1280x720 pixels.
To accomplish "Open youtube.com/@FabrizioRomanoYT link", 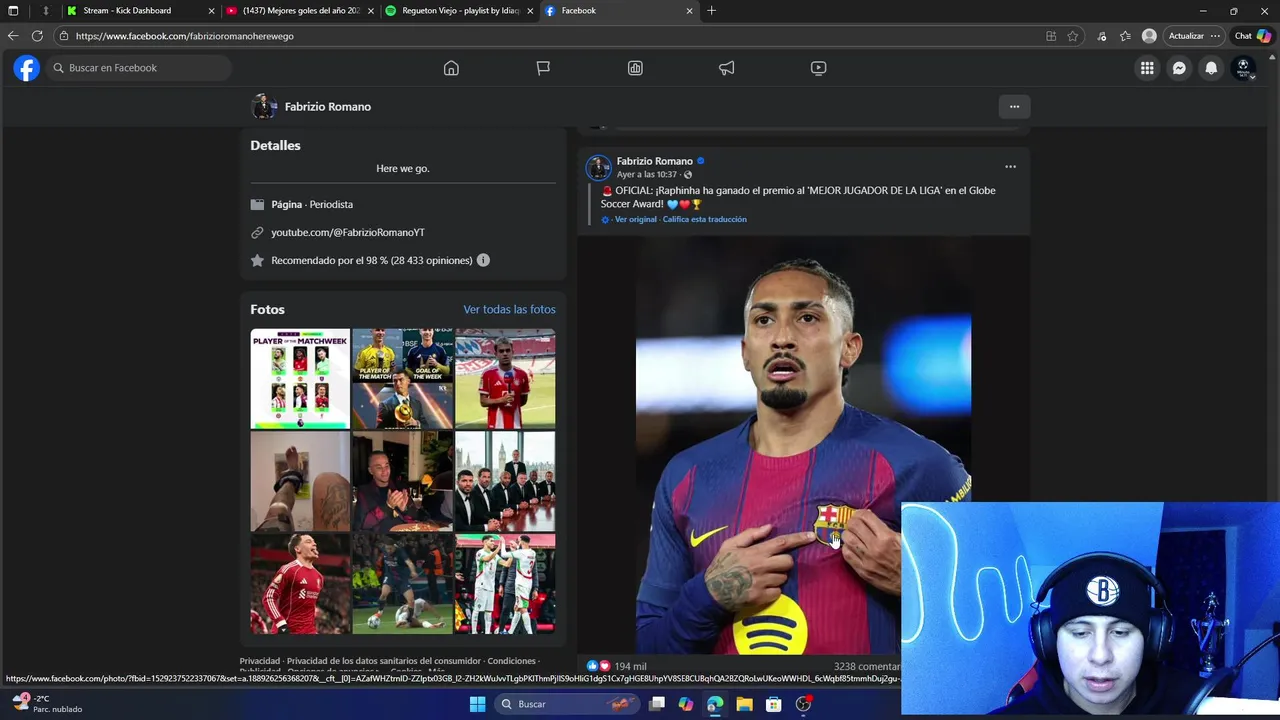I will (x=348, y=232).
